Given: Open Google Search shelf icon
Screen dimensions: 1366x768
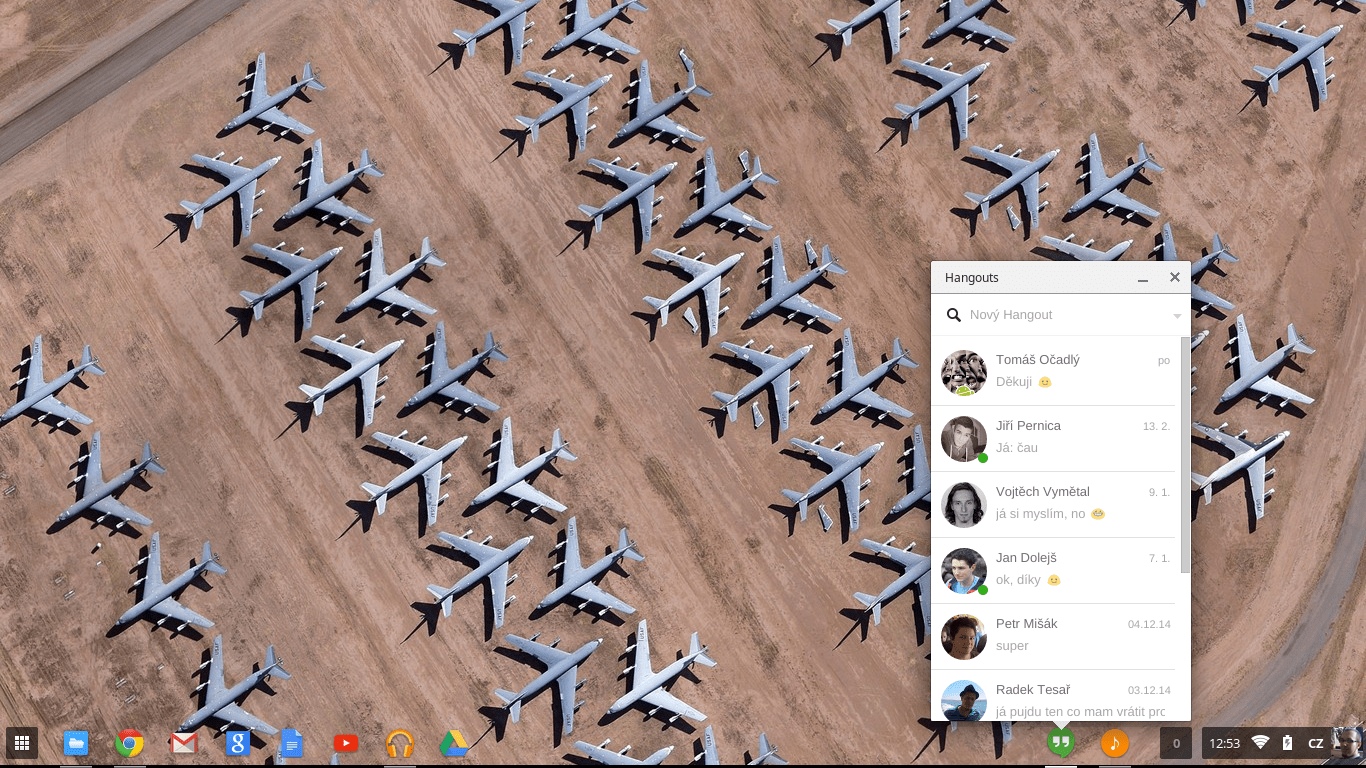Looking at the screenshot, I should [237, 743].
